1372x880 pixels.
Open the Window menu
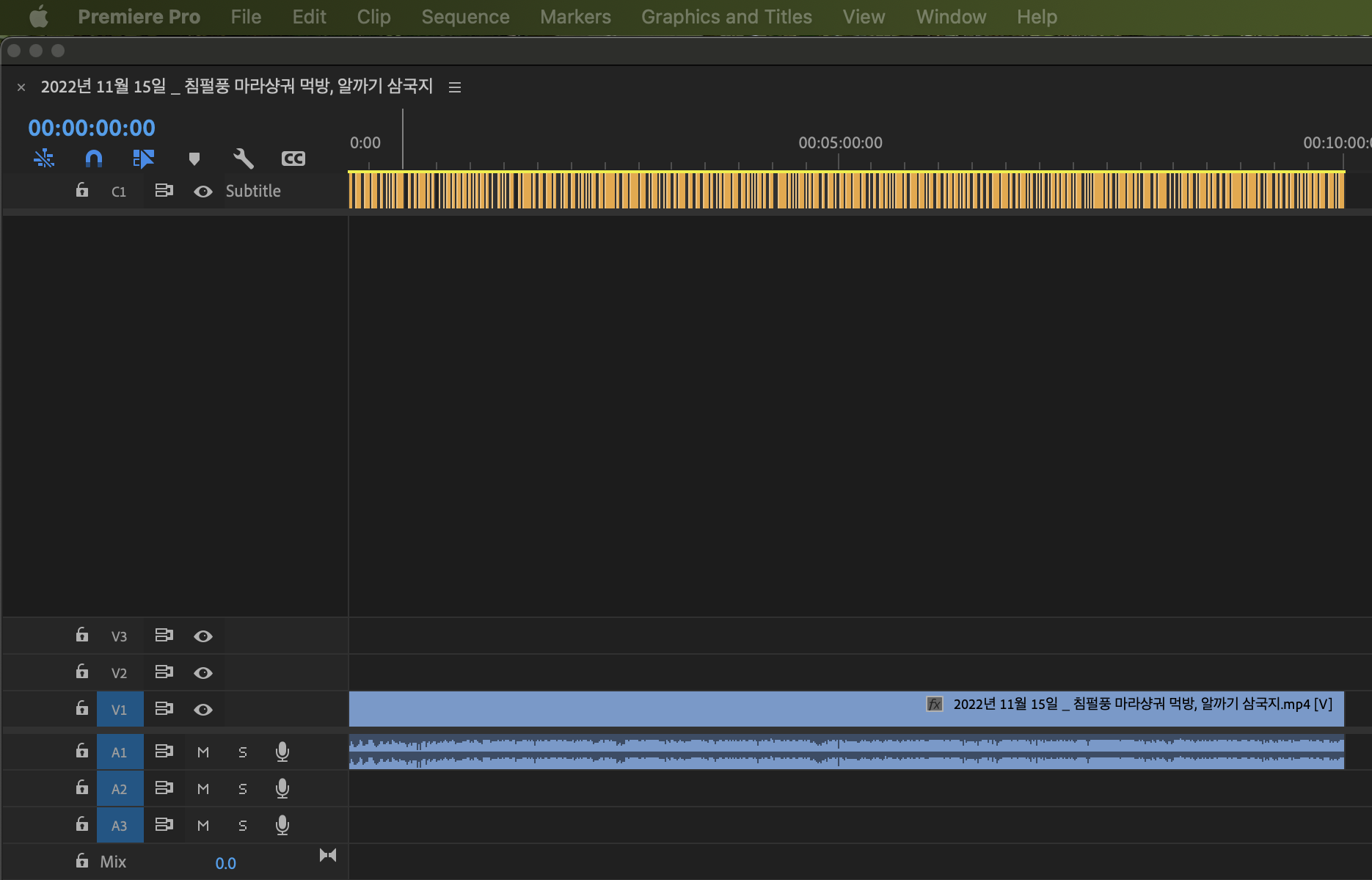tap(951, 16)
